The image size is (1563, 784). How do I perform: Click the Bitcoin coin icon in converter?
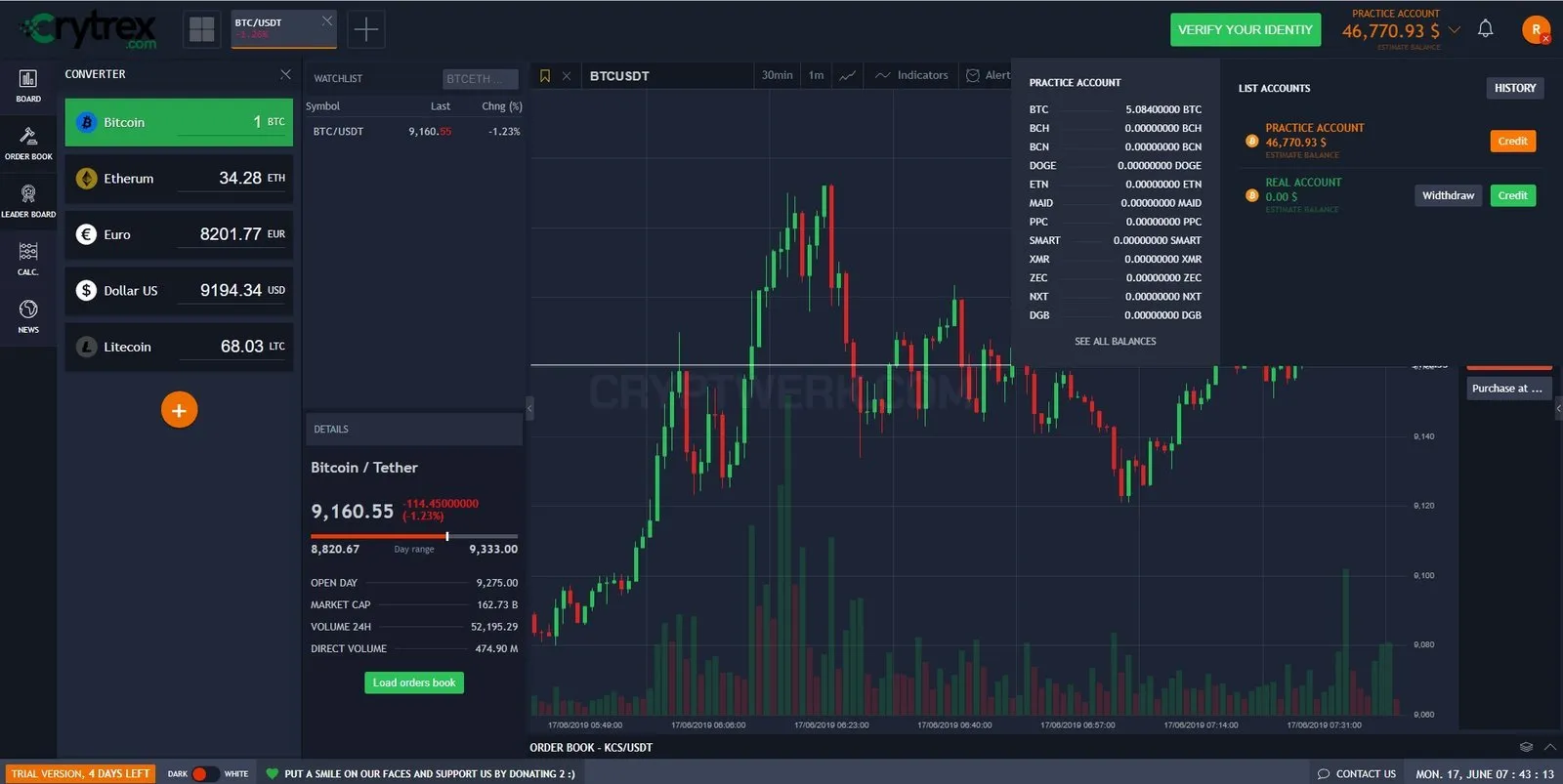coord(86,122)
